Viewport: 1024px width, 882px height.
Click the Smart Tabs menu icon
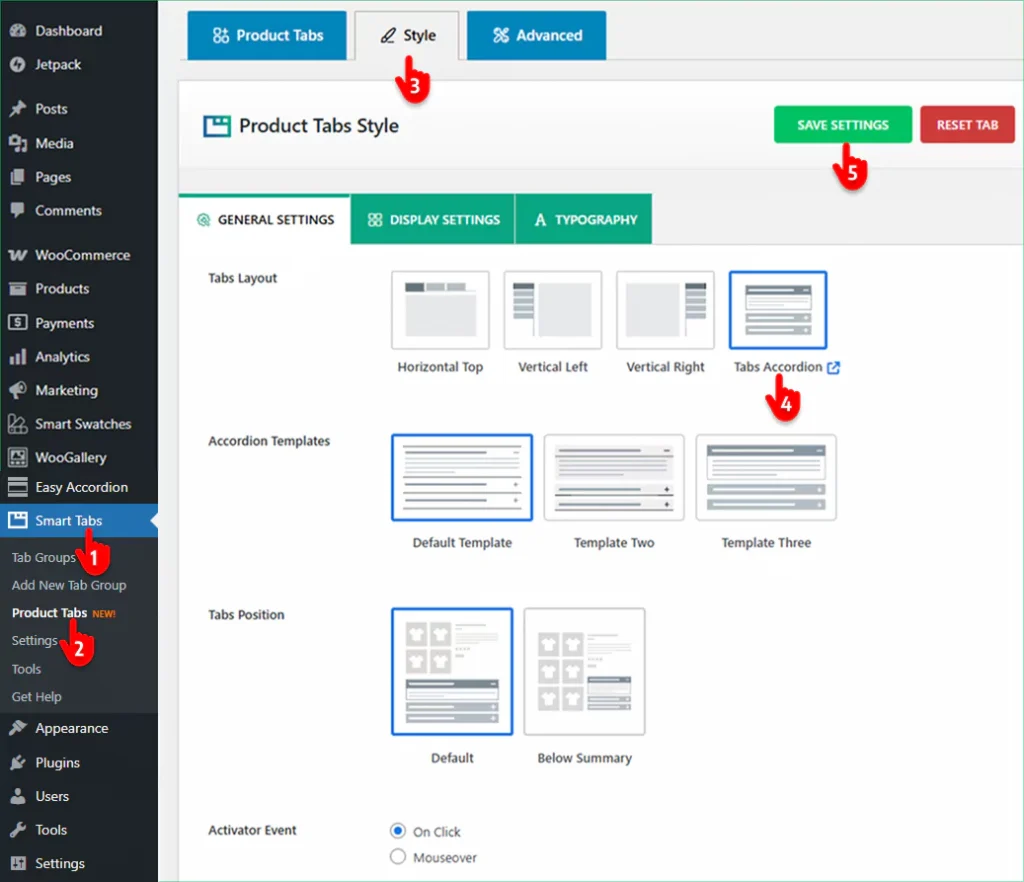pos(18,520)
